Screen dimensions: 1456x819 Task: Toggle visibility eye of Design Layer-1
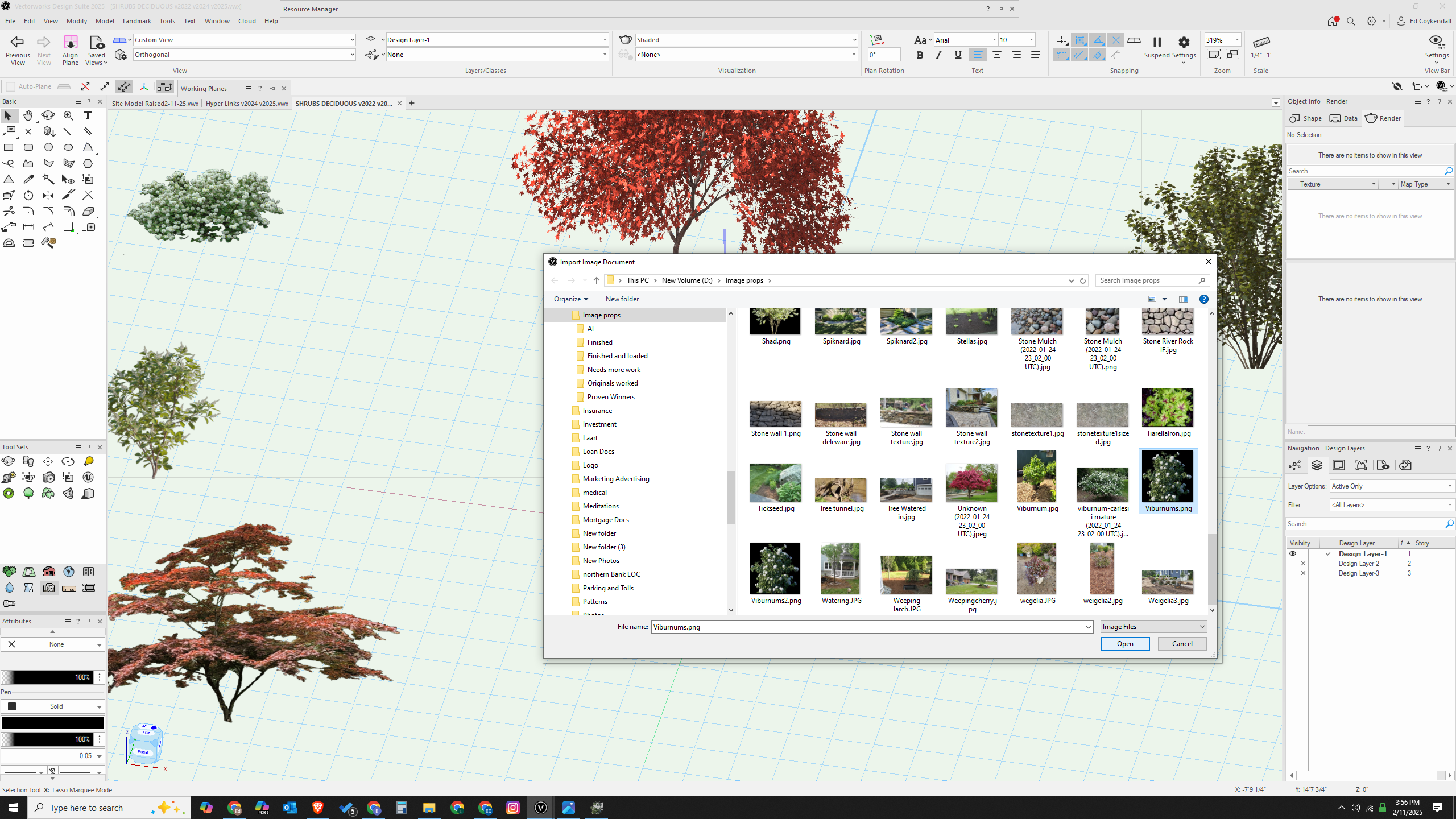tap(1293, 553)
